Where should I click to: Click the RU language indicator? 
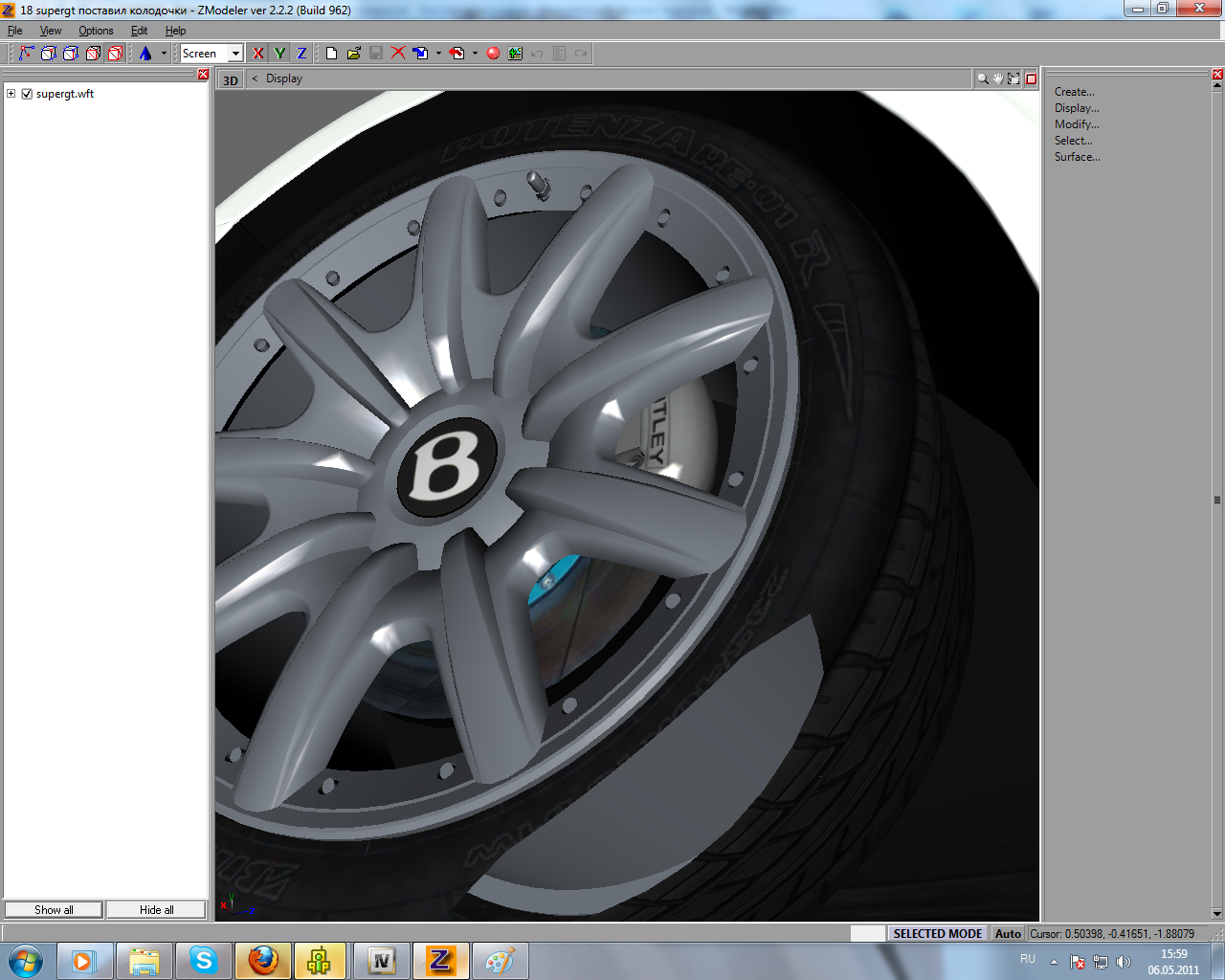pos(1028,959)
